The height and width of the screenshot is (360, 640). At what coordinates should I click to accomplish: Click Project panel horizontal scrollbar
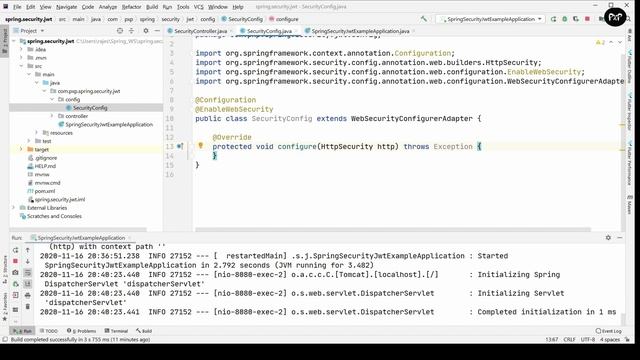(x=78, y=230)
